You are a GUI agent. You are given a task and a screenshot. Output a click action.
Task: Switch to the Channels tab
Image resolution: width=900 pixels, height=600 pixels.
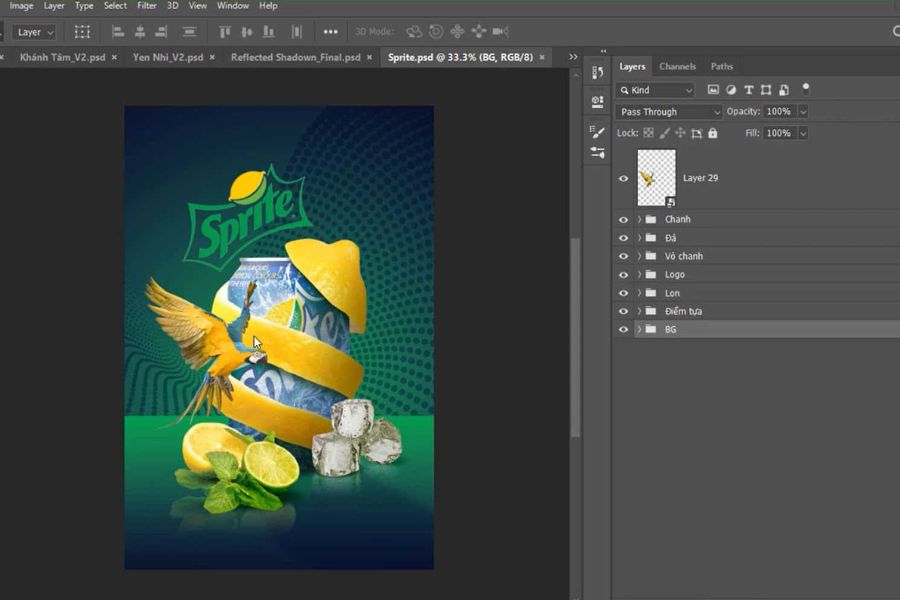pyautogui.click(x=677, y=67)
